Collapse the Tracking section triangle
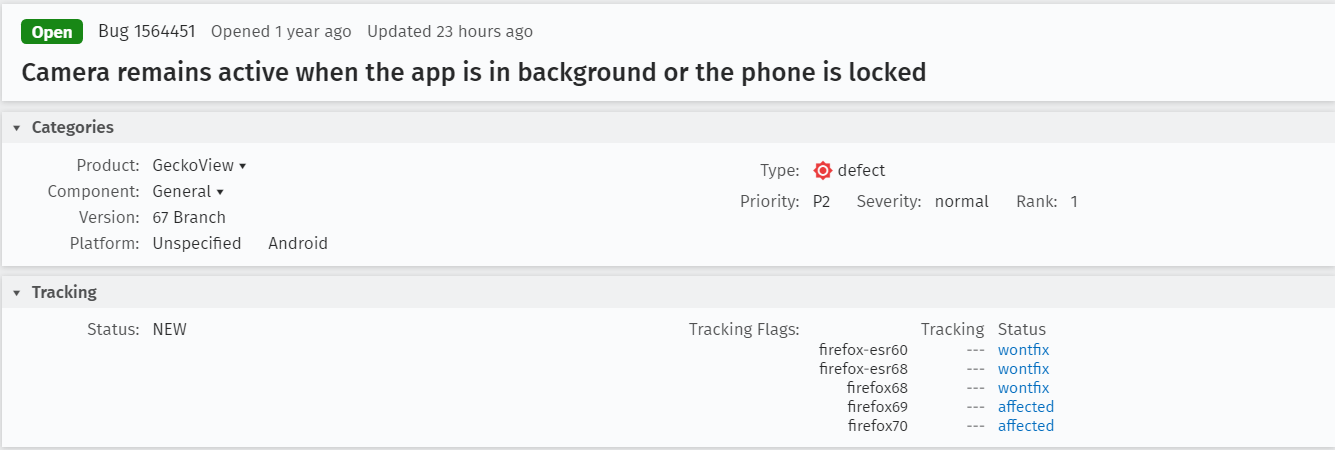Viewport: 1335px width, 450px height. (17, 293)
